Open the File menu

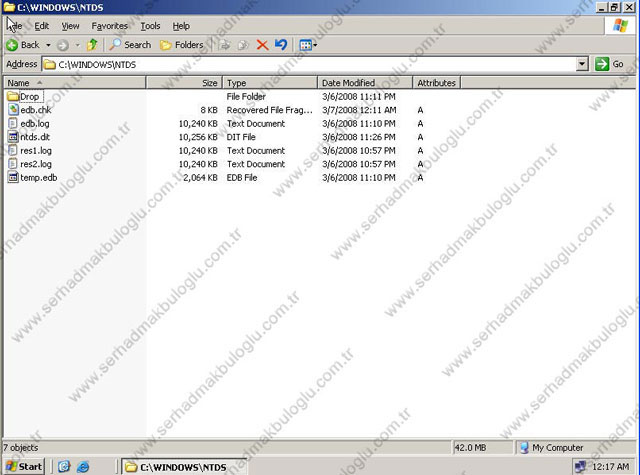15,26
